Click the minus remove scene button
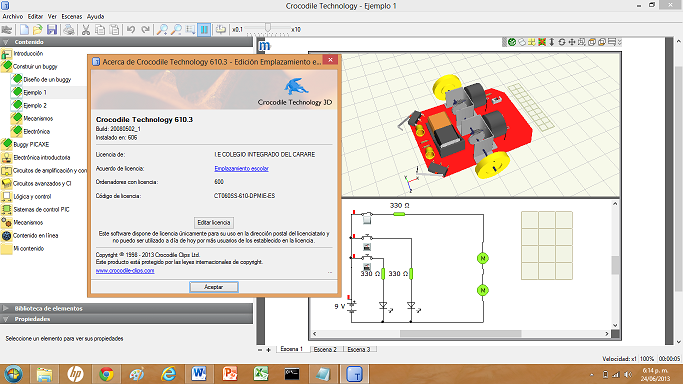Screen dimensions: 683x384 260,350
